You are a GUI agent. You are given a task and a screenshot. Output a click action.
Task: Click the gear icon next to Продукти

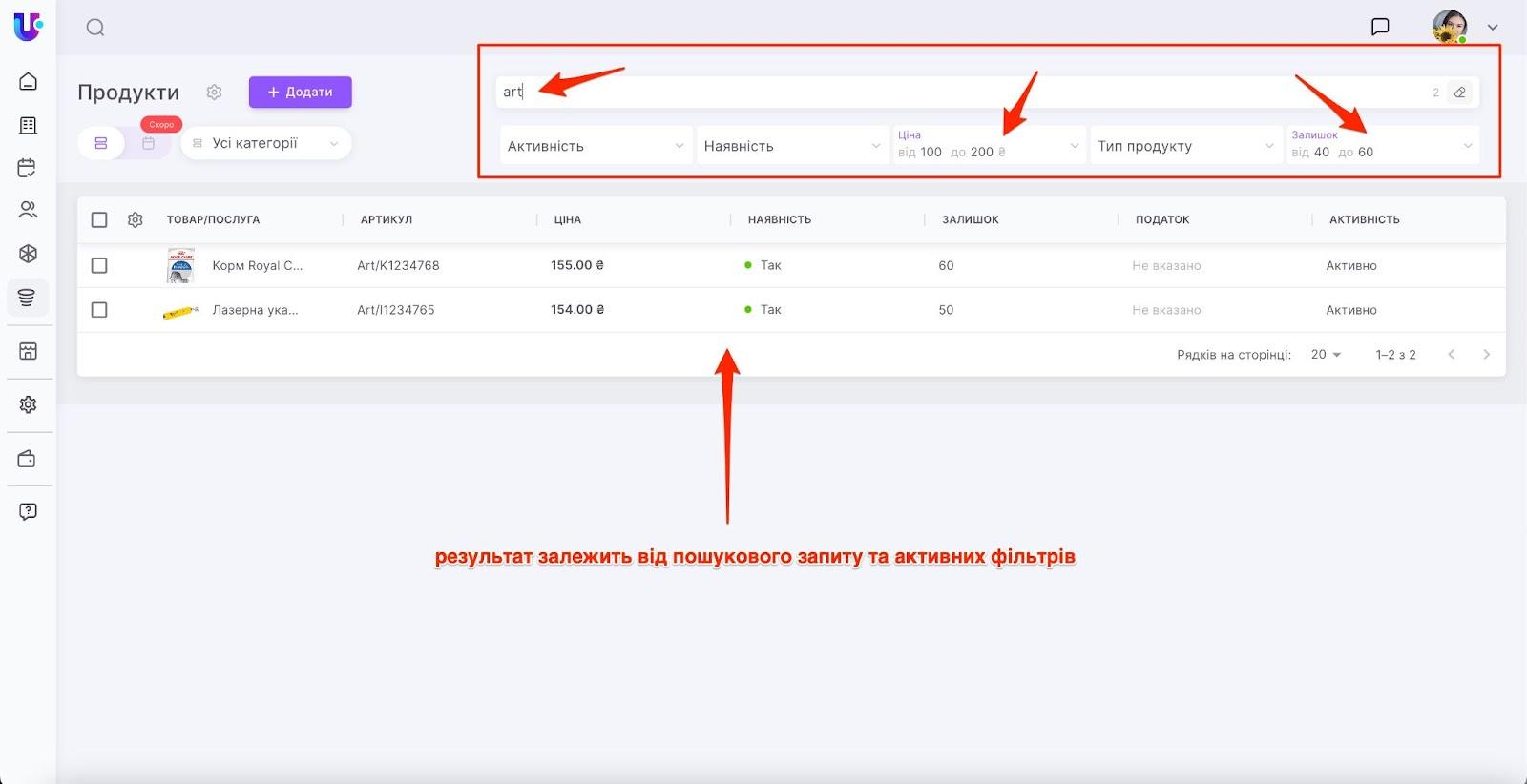click(214, 93)
